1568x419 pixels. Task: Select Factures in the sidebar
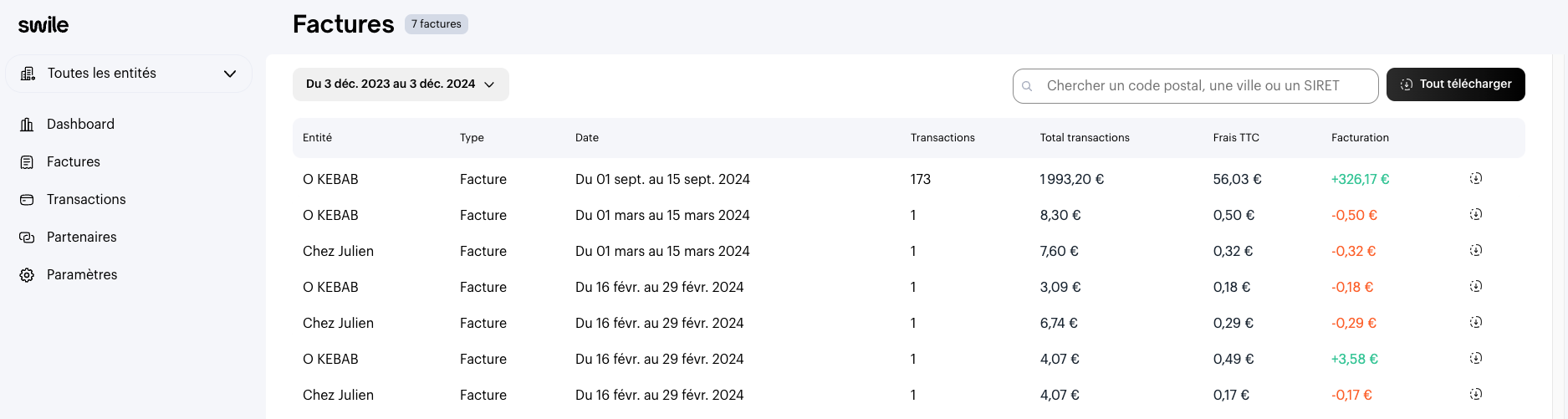click(x=74, y=162)
